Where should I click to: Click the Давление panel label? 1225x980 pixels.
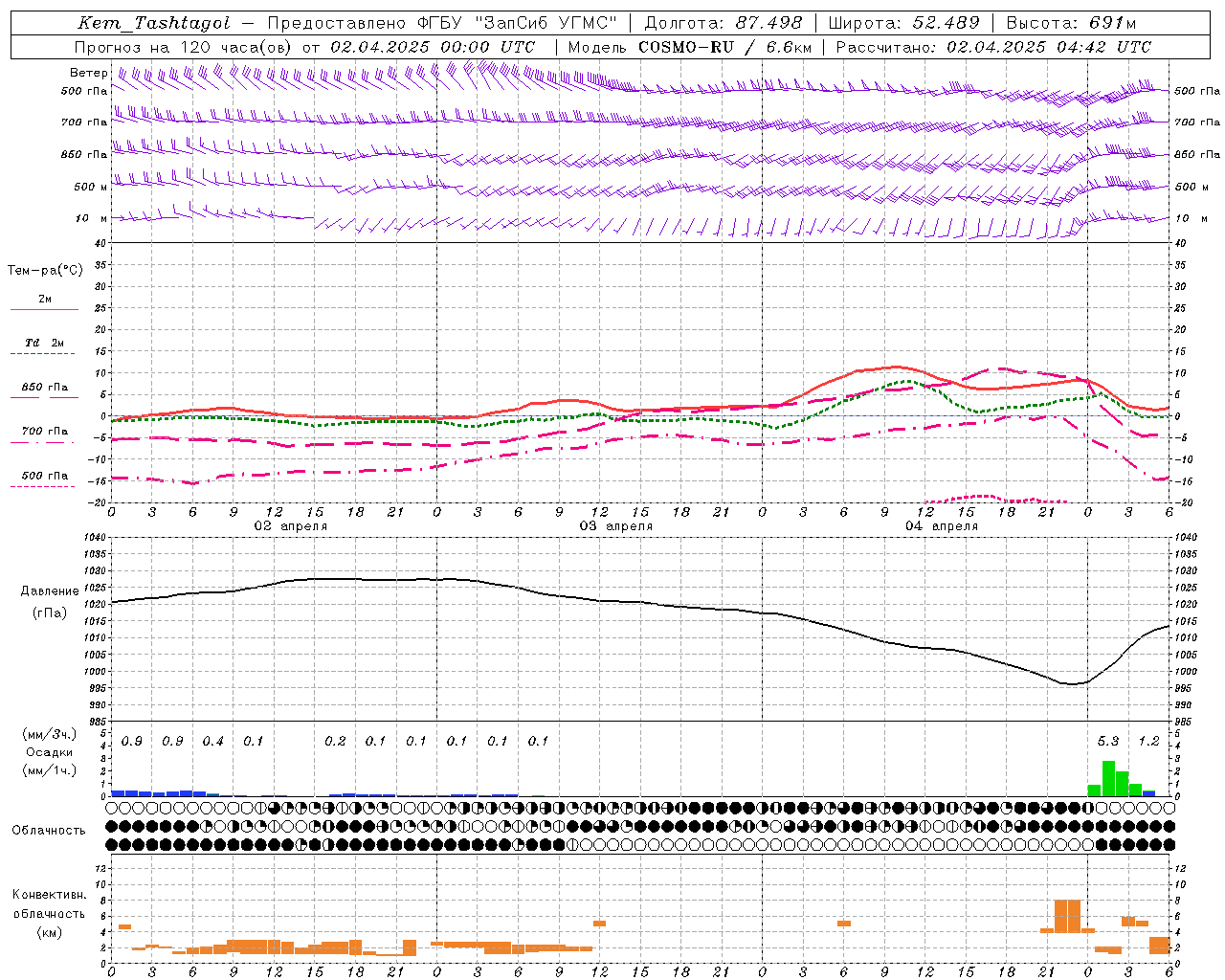pyautogui.click(x=50, y=590)
